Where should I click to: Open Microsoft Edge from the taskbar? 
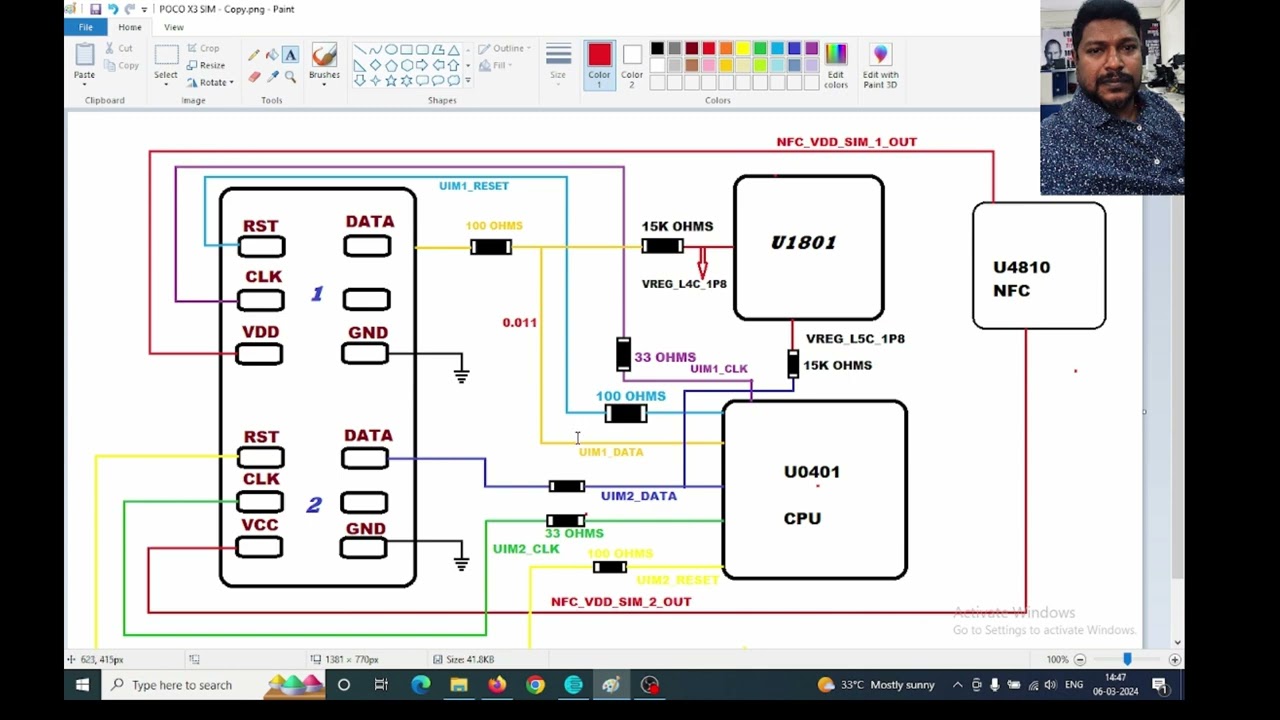click(x=420, y=685)
